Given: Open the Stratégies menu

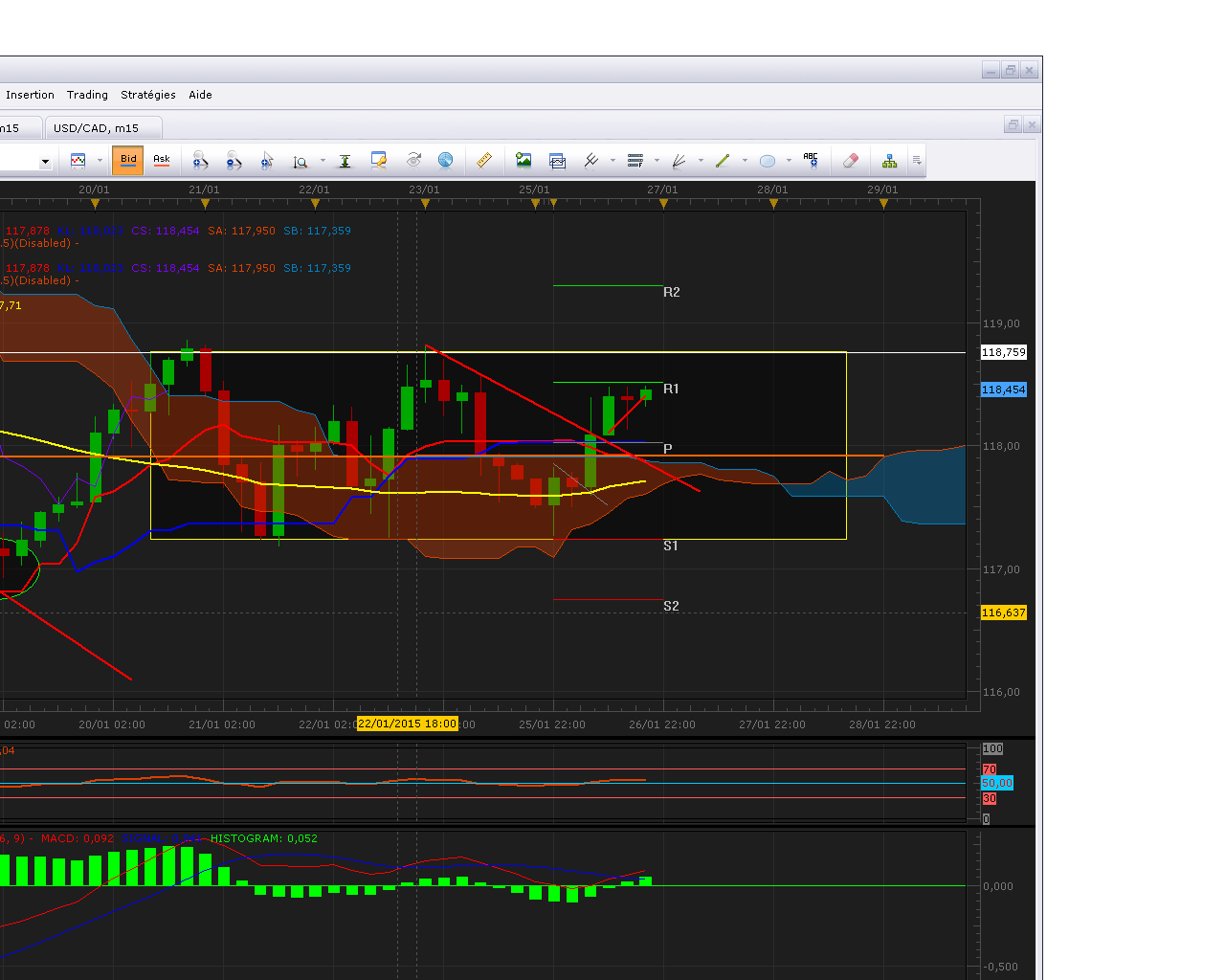Looking at the screenshot, I should pos(148,95).
